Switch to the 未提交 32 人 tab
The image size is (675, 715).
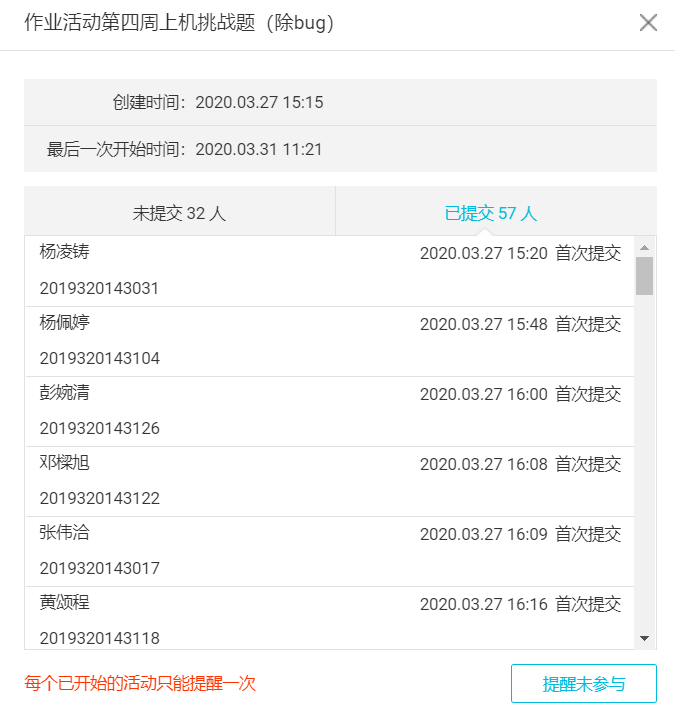pyautogui.click(x=180, y=213)
